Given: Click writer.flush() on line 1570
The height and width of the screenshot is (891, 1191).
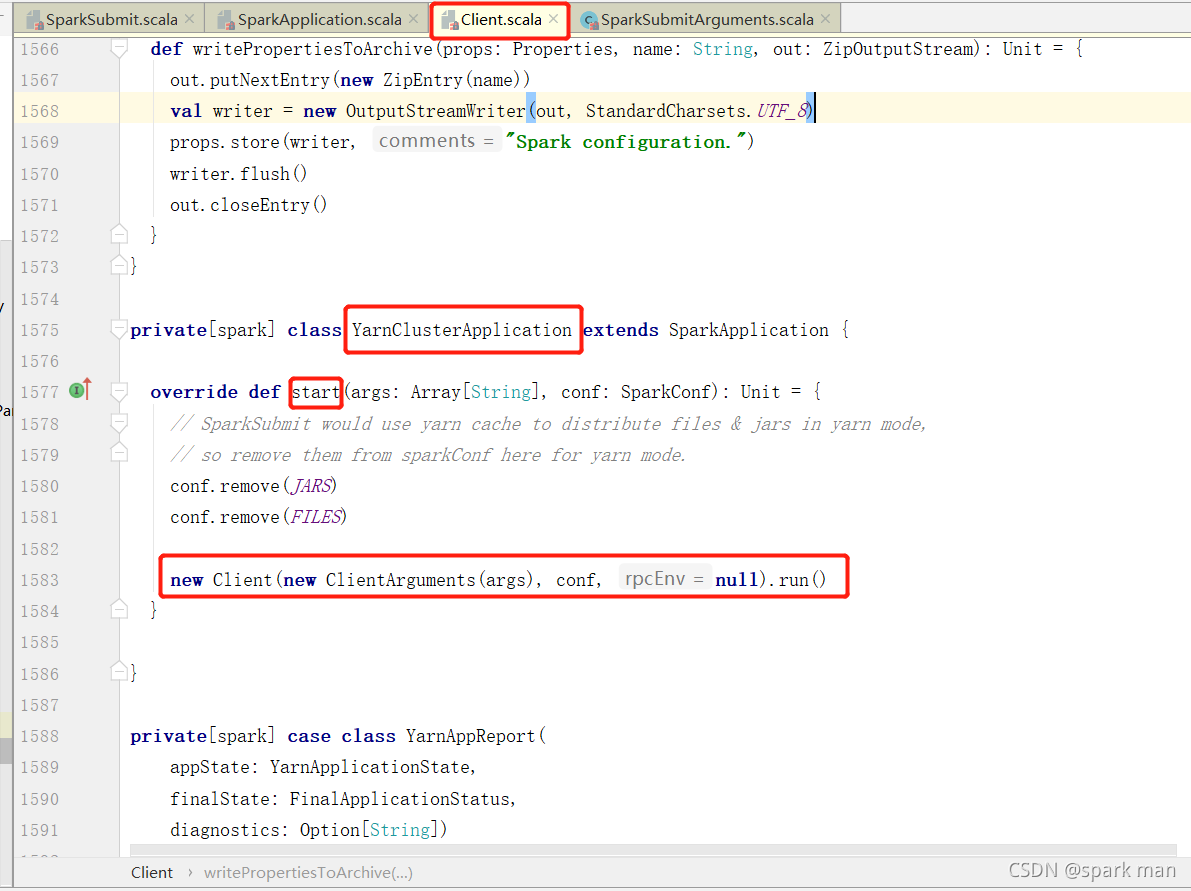Looking at the screenshot, I should pos(239,174).
